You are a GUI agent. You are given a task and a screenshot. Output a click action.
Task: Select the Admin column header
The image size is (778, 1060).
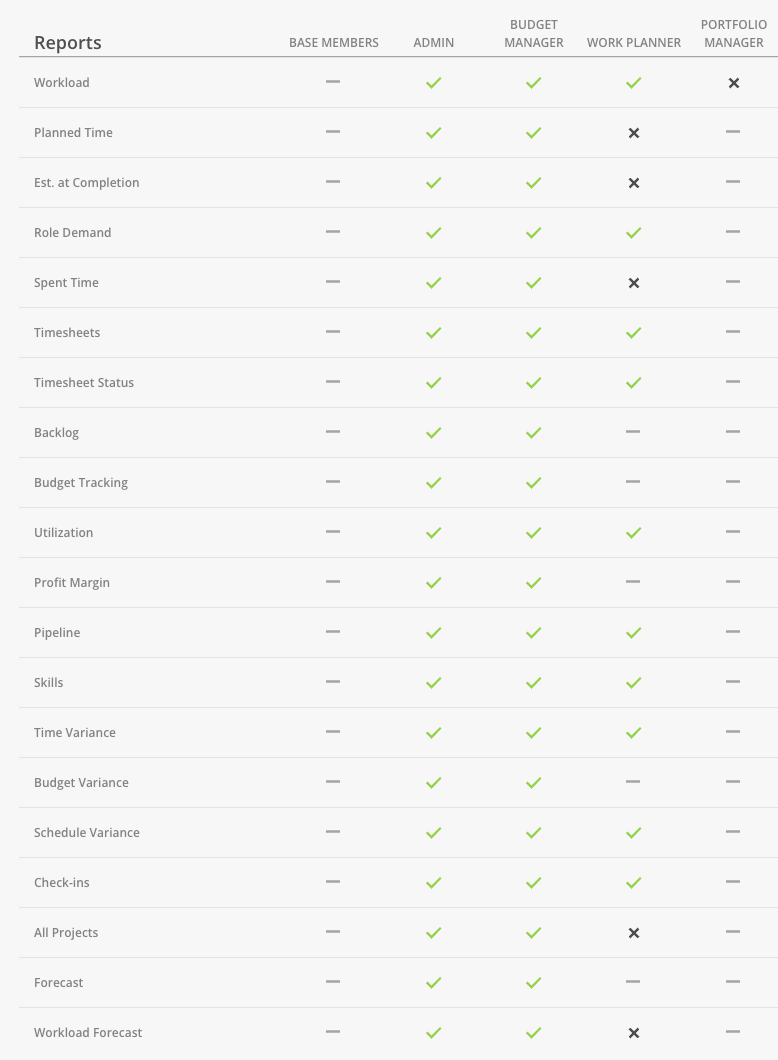click(x=433, y=43)
